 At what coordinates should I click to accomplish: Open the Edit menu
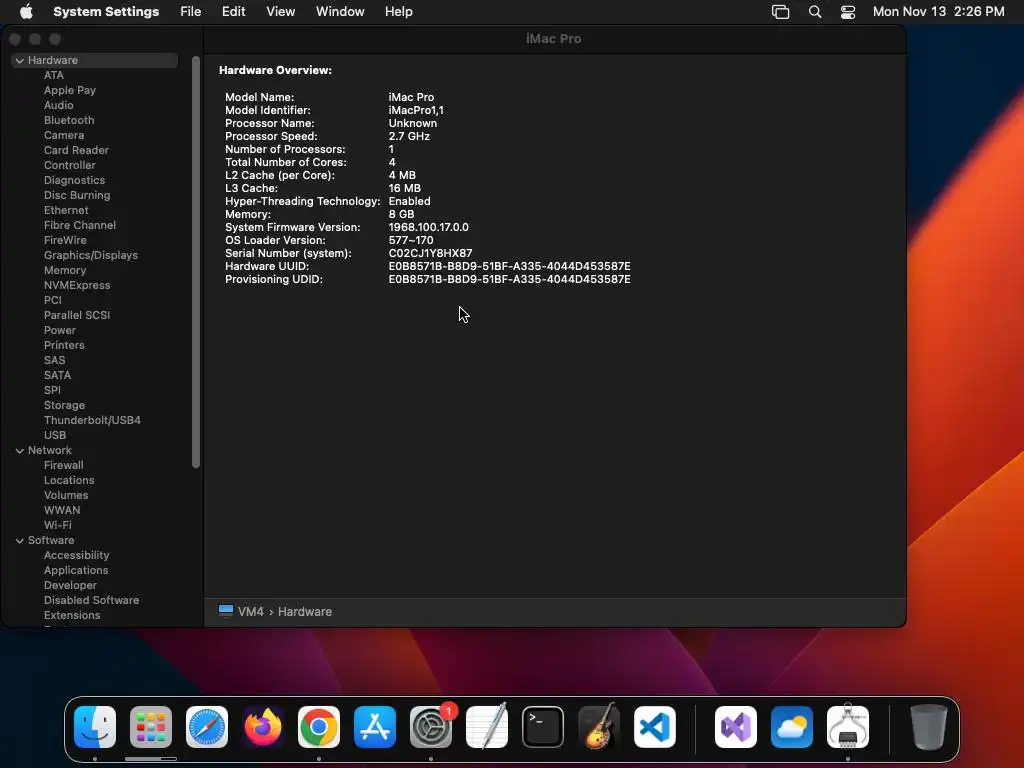click(x=233, y=12)
